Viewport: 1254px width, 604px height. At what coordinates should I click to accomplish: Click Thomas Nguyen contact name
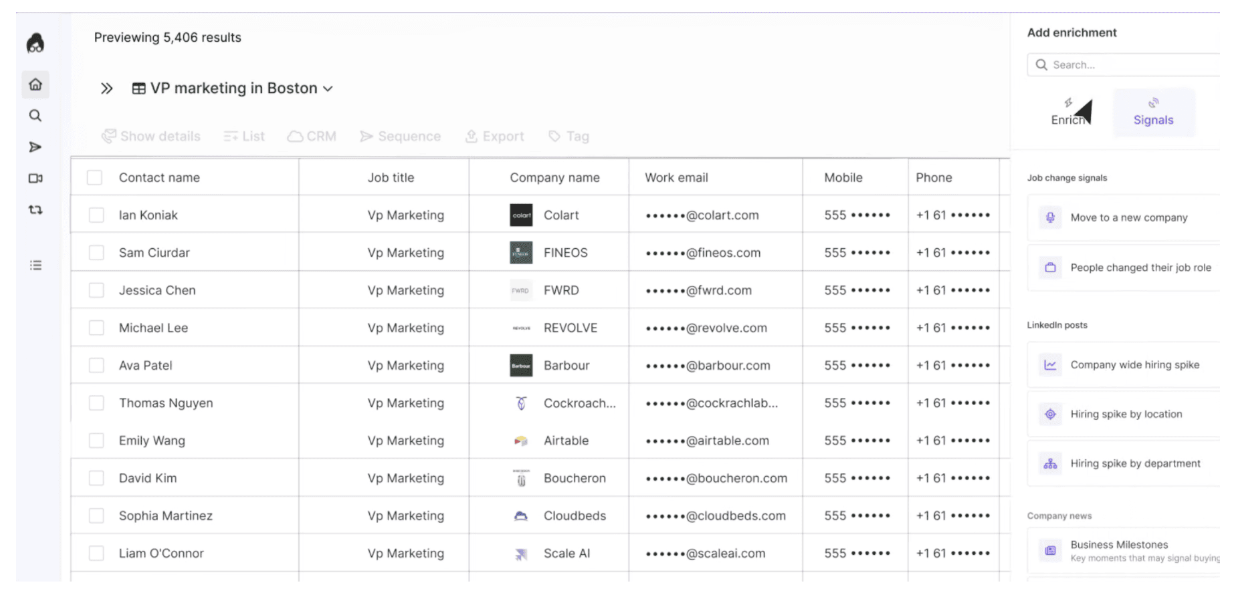[166, 404]
